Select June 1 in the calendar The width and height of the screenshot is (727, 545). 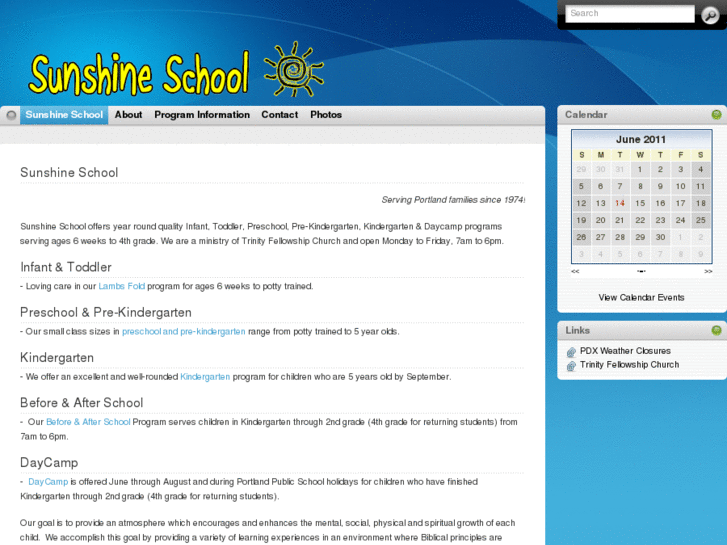click(x=640, y=169)
